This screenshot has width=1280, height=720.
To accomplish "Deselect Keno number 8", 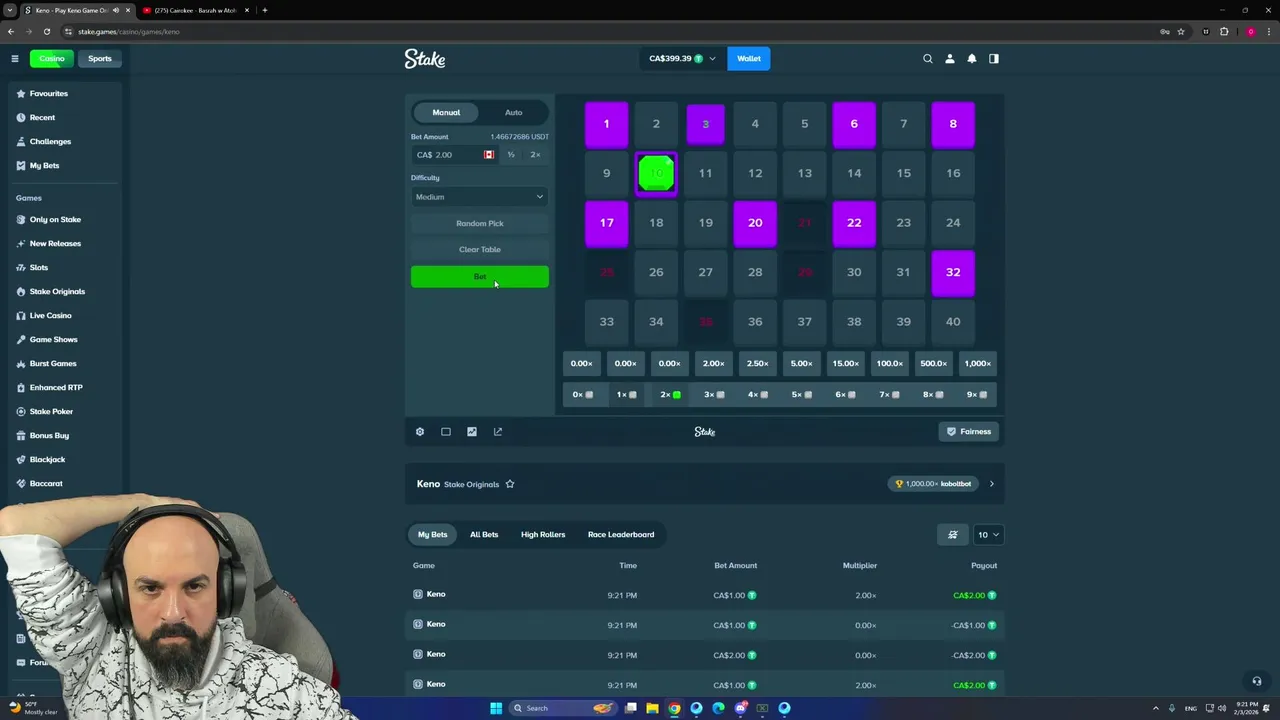I will pyautogui.click(x=953, y=124).
